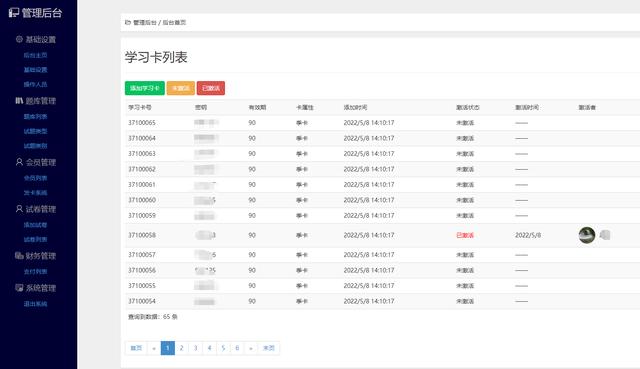Click card number 37100056

pyautogui.click(x=142, y=270)
